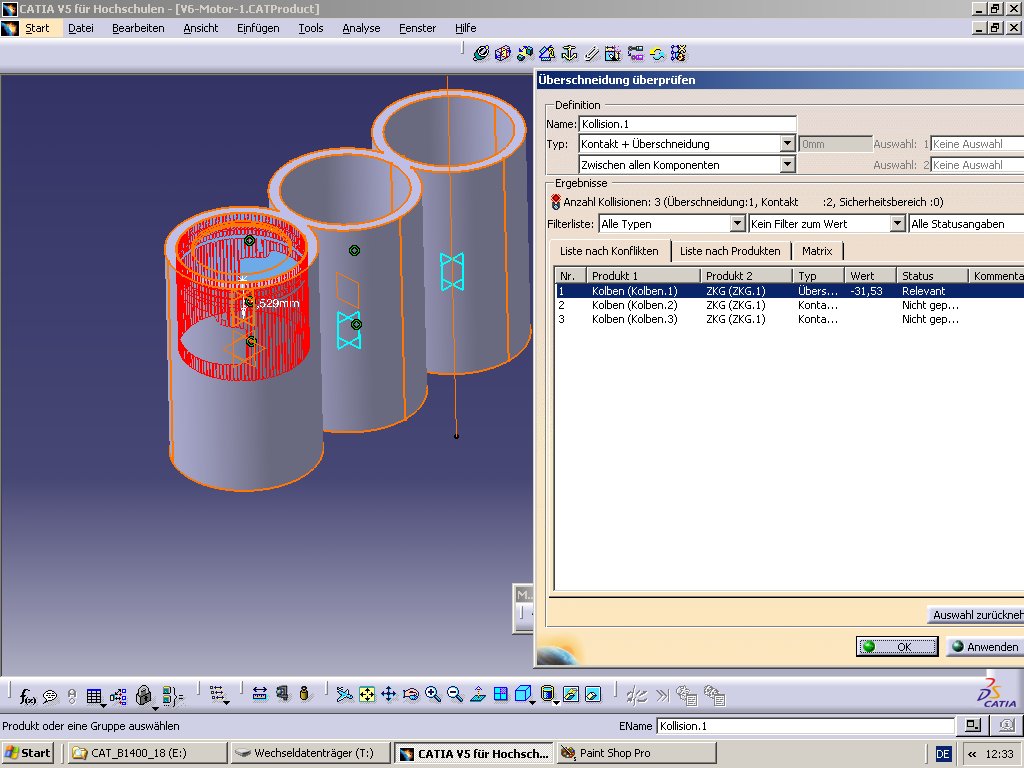Open the Fenster menu
1024x768 pixels.
417,28
